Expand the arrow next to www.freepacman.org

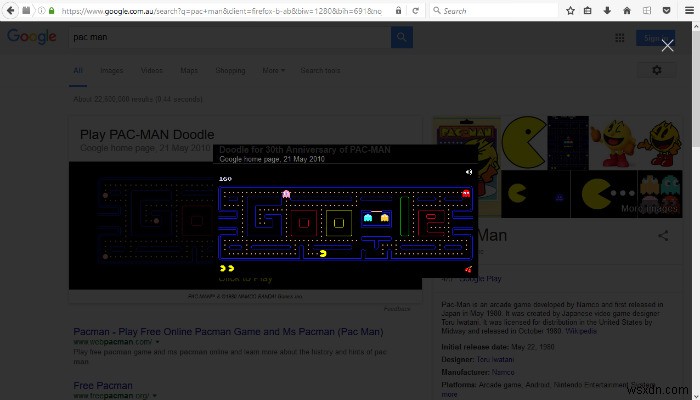154,396
